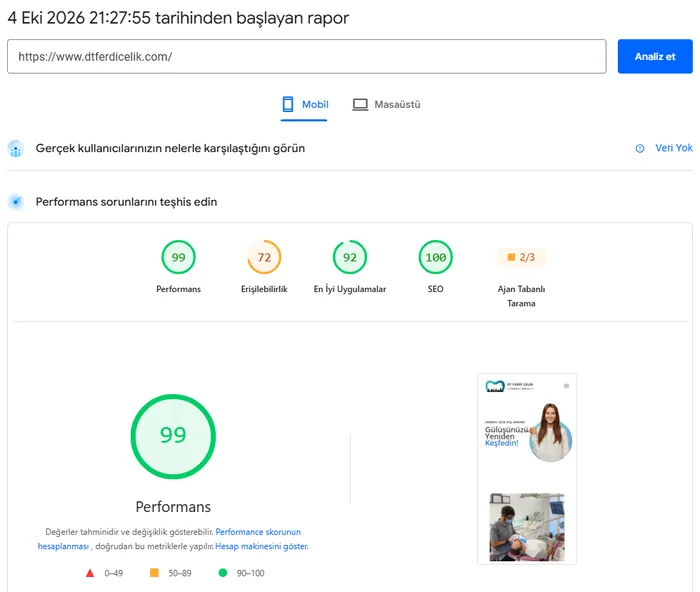Switch to the Masaüstü tab

pos(387,105)
